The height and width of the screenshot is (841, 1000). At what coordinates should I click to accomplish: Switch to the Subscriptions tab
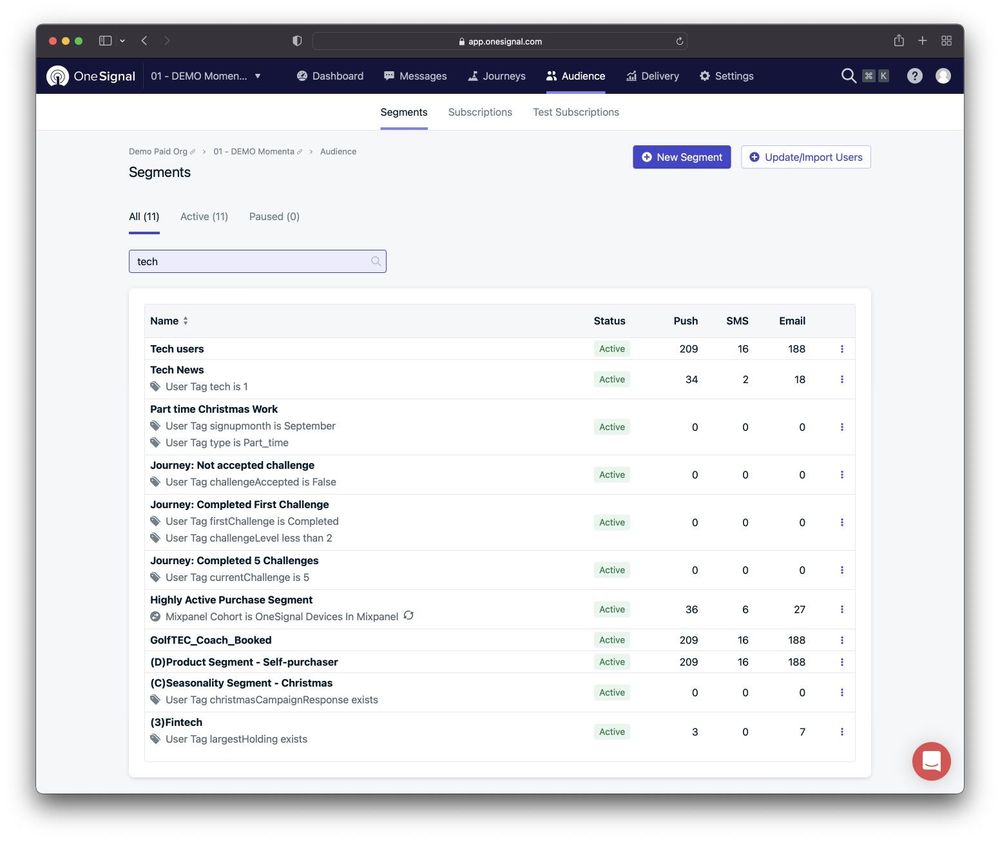coord(479,112)
